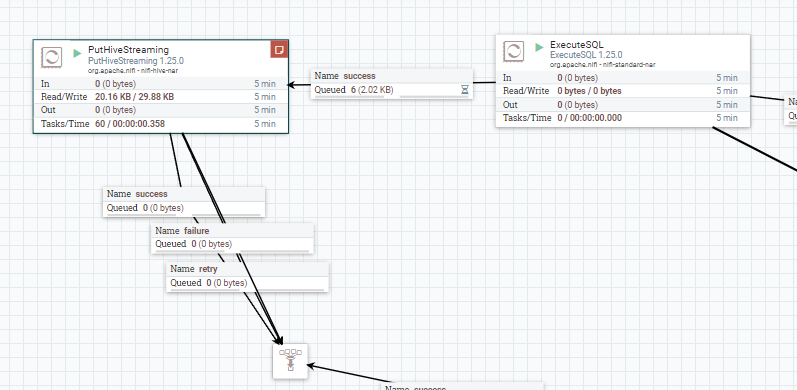Viewport: 797px width, 390px height.
Task: Select the funnel component on canvas
Action: [x=290, y=361]
